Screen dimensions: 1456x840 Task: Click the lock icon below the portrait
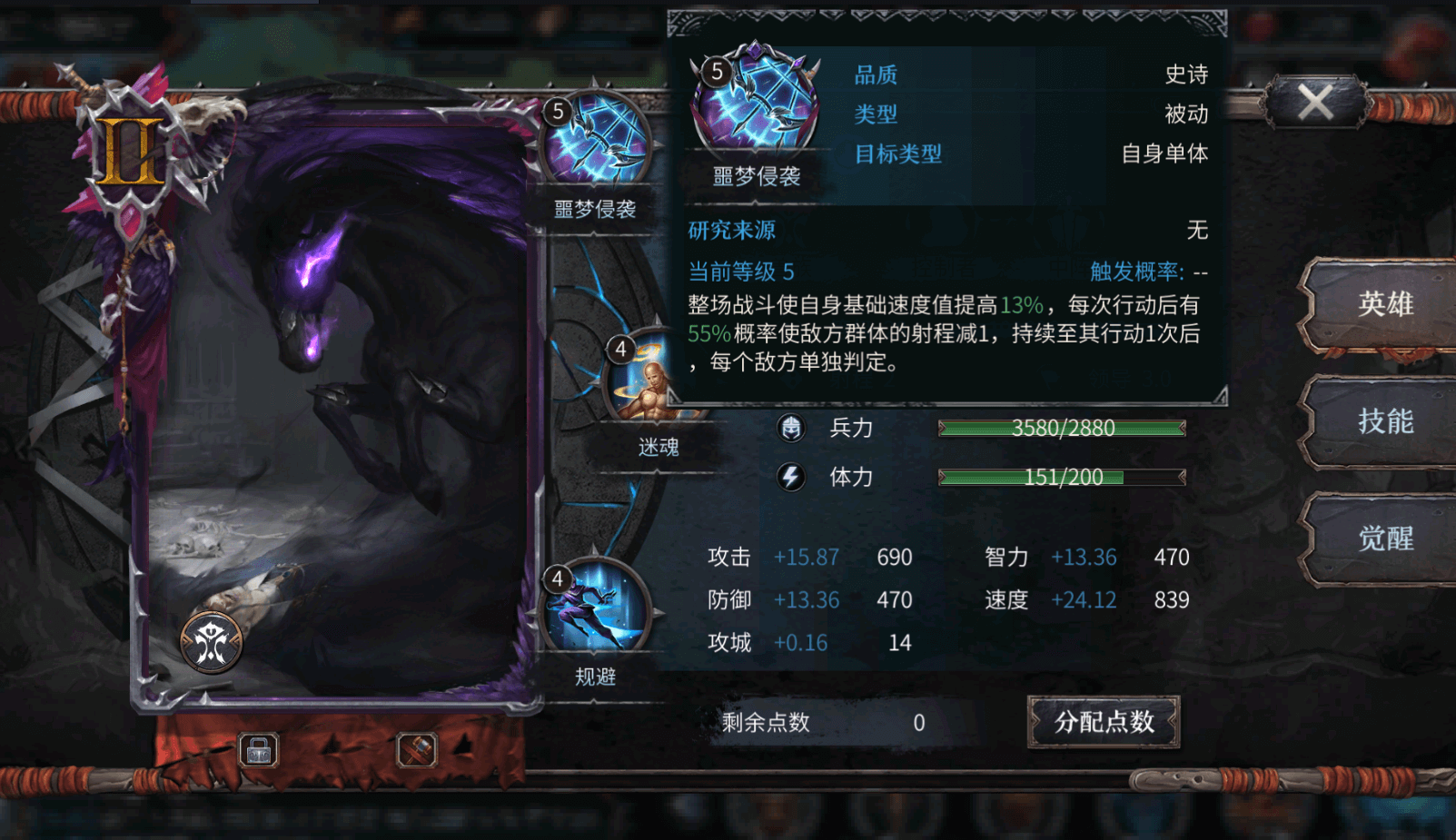pyautogui.click(x=259, y=750)
